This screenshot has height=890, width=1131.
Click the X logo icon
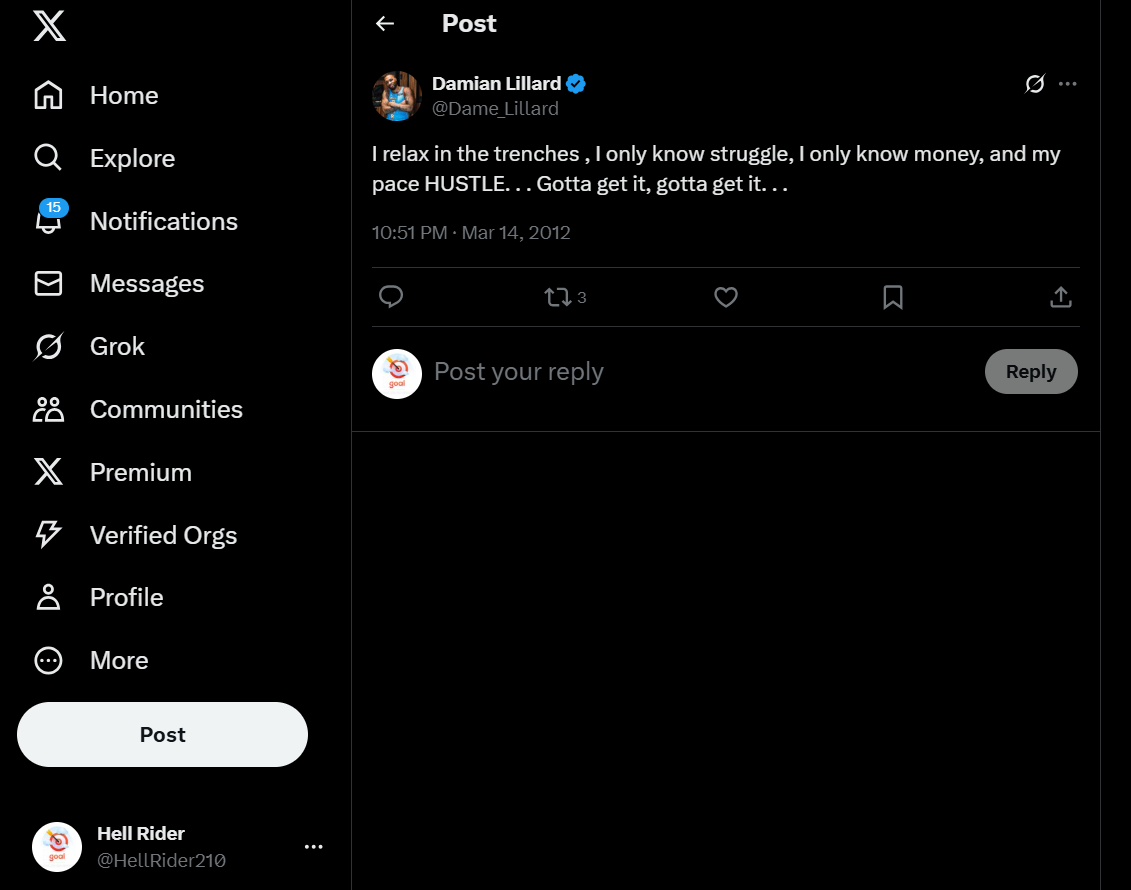click(x=49, y=26)
